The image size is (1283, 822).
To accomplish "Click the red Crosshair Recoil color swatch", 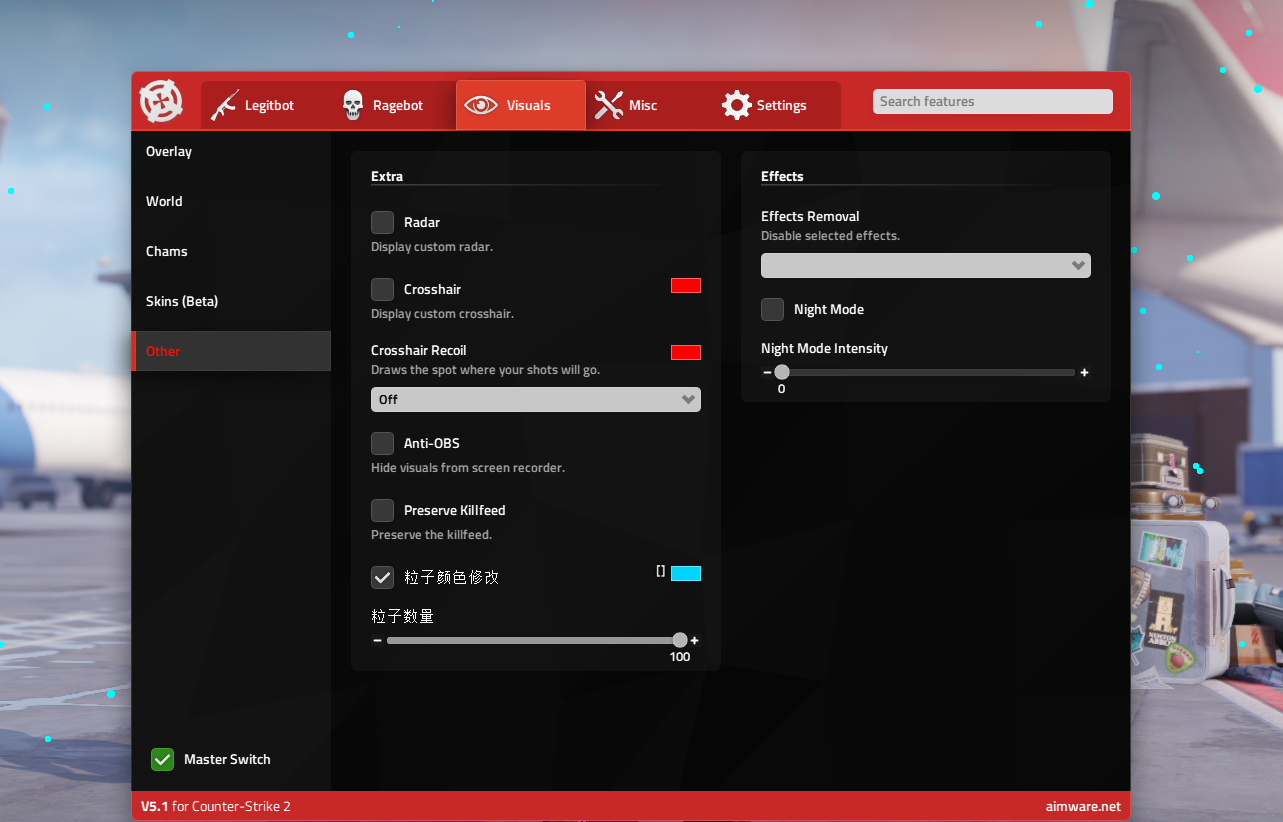I will click(x=686, y=352).
